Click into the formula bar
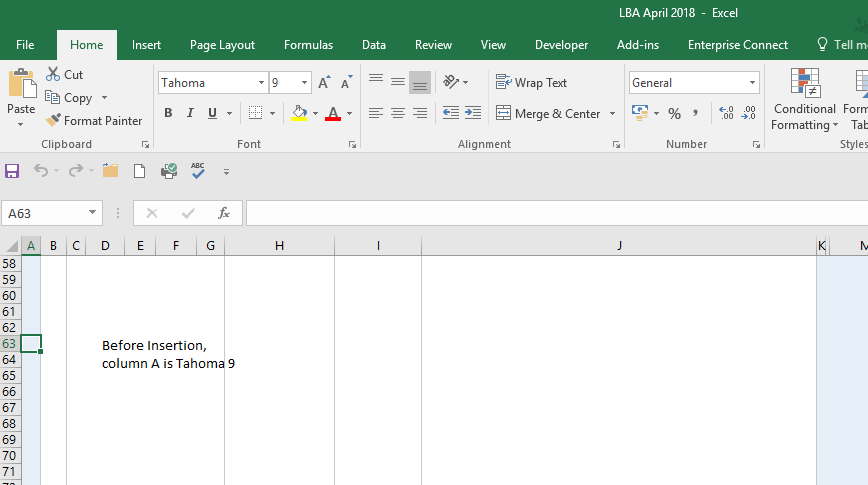The image size is (868, 485). 557,213
